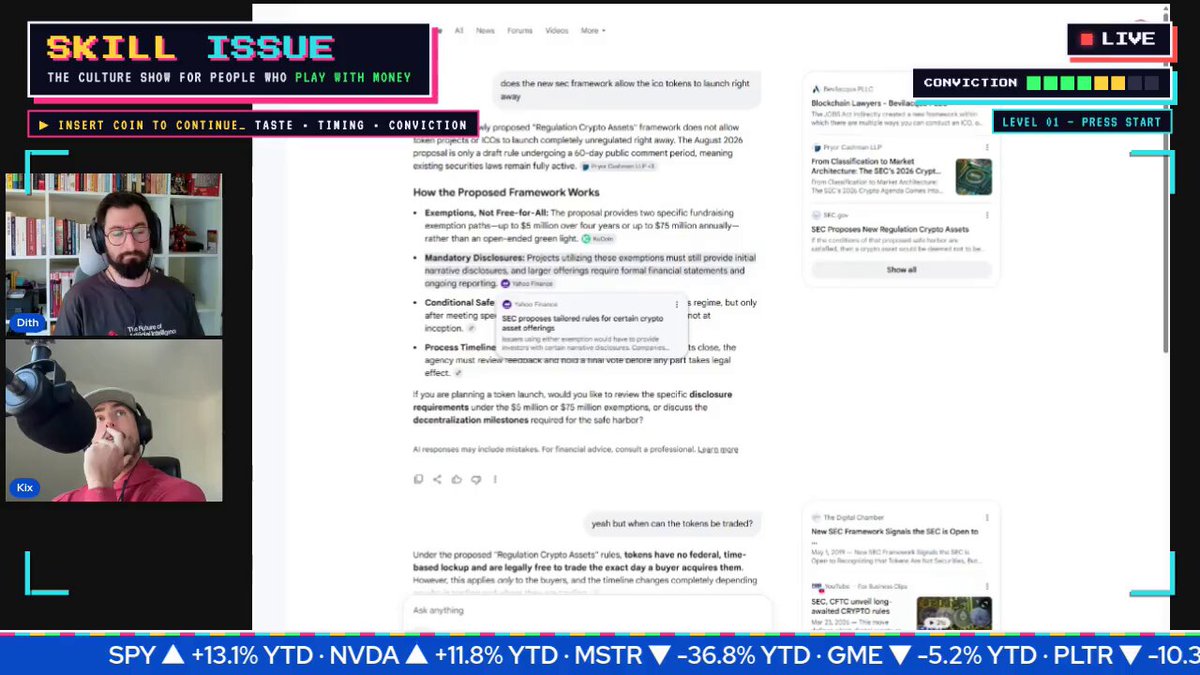Give the AI answer a thumbs down
Image resolution: width=1200 pixels, height=675 pixels.
coord(476,479)
